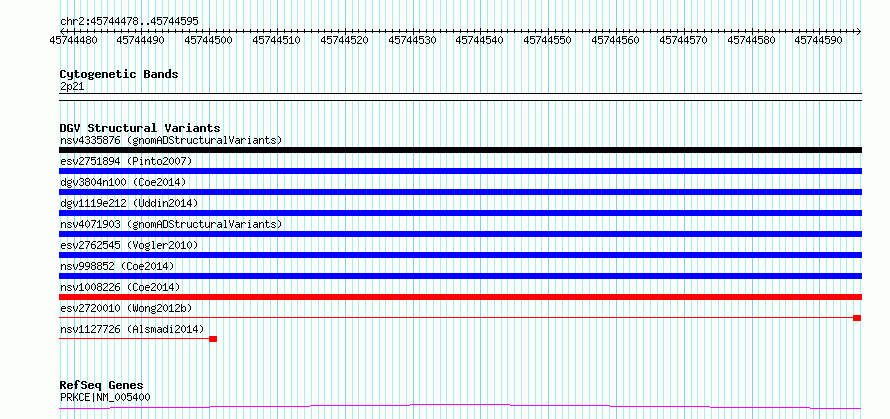Click the RefSeq Genes track title
Image resolution: width=890 pixels, height=419 pixels.
point(102,386)
